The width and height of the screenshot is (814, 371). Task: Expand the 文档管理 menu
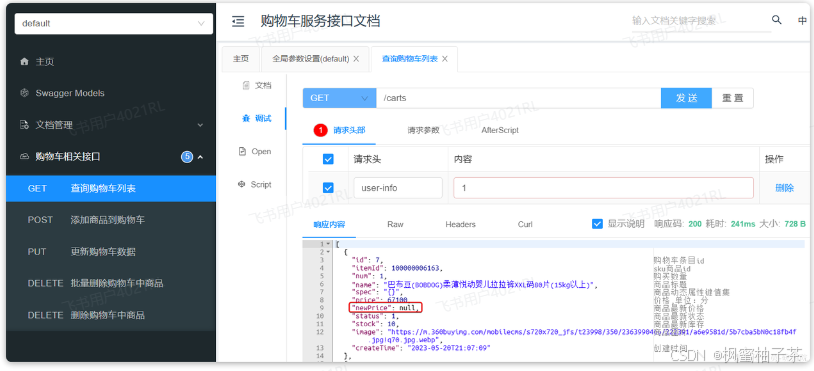[200, 126]
